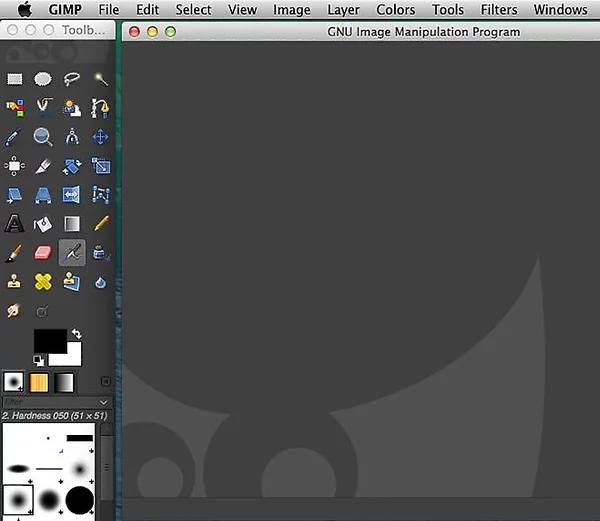600x521 pixels.
Task: Activate the Dodge/Burn tool
Action: pyautogui.click(x=42, y=311)
